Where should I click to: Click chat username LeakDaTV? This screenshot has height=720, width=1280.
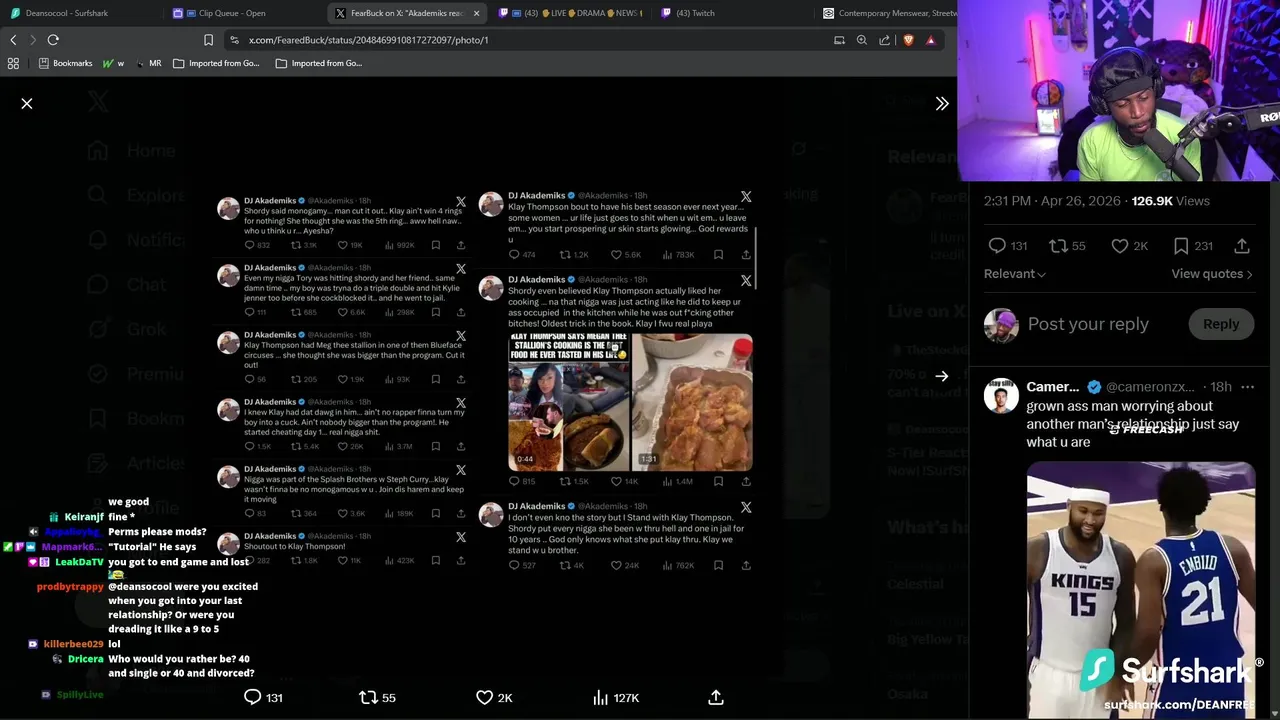point(80,563)
